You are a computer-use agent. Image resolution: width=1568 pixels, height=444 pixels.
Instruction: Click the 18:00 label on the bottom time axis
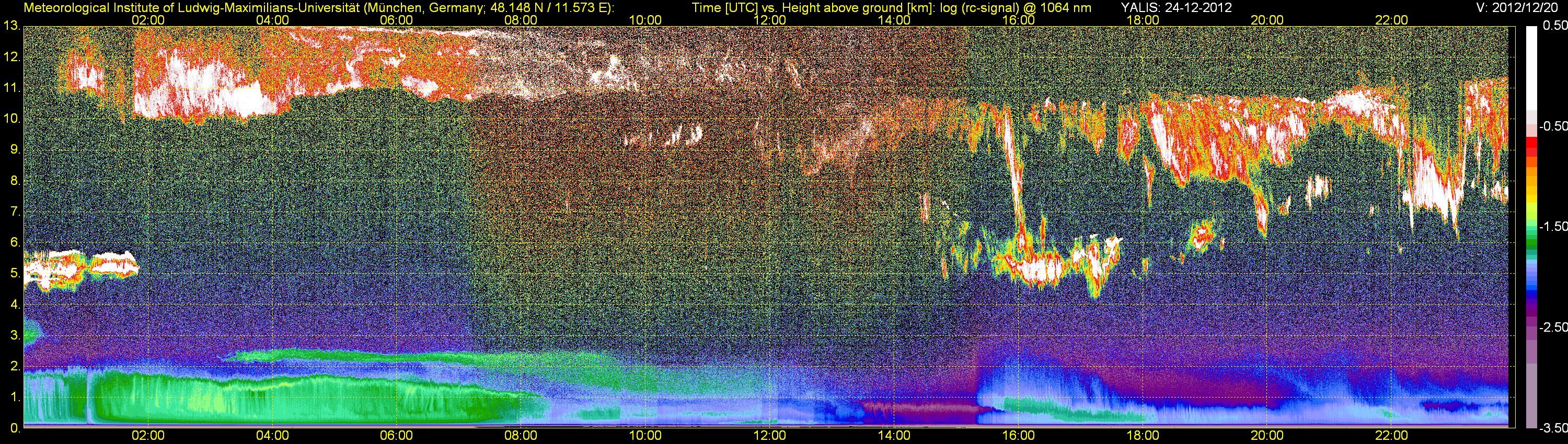[1143, 436]
